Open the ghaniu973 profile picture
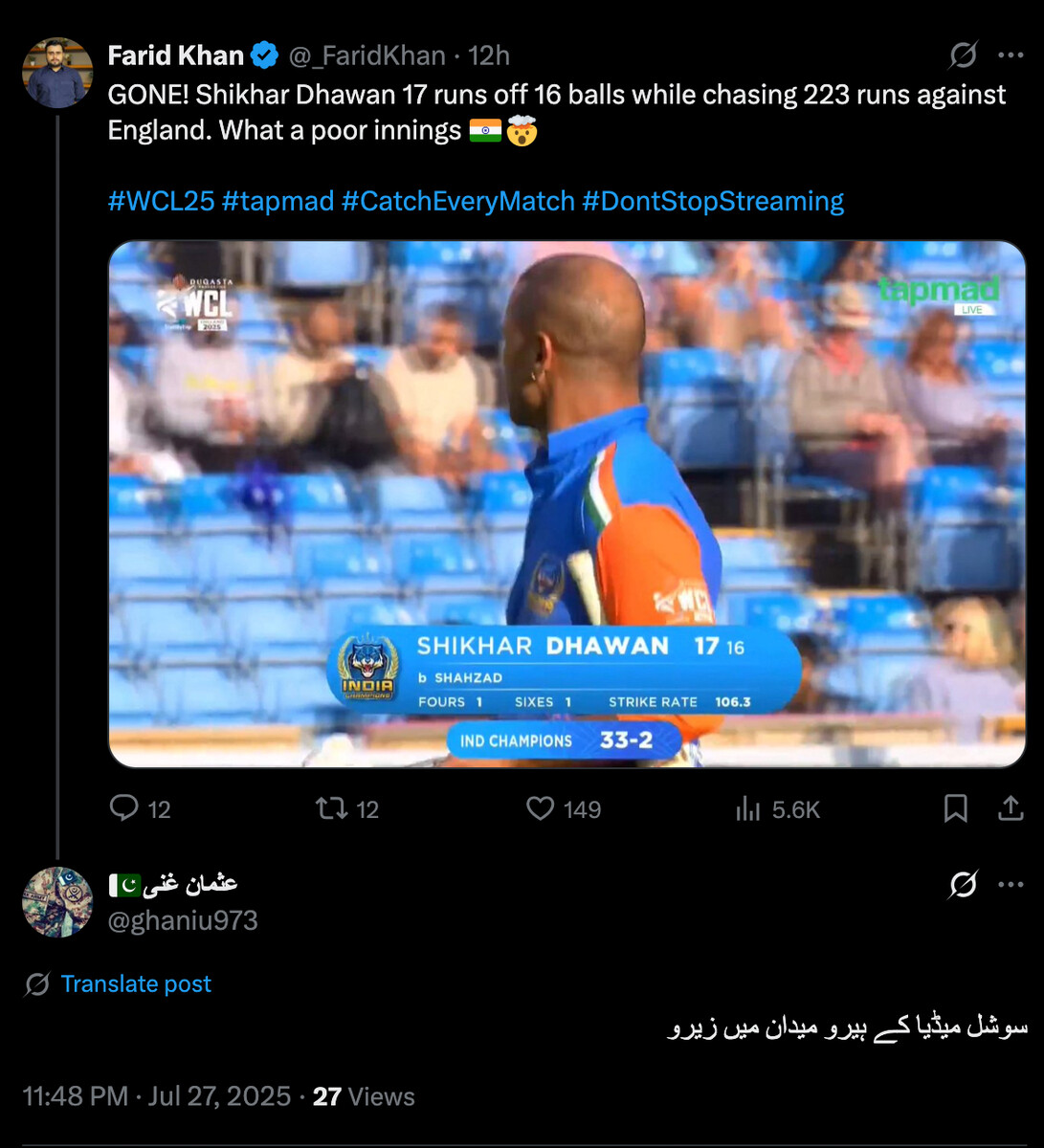The width and height of the screenshot is (1044, 1148). pyautogui.click(x=57, y=902)
